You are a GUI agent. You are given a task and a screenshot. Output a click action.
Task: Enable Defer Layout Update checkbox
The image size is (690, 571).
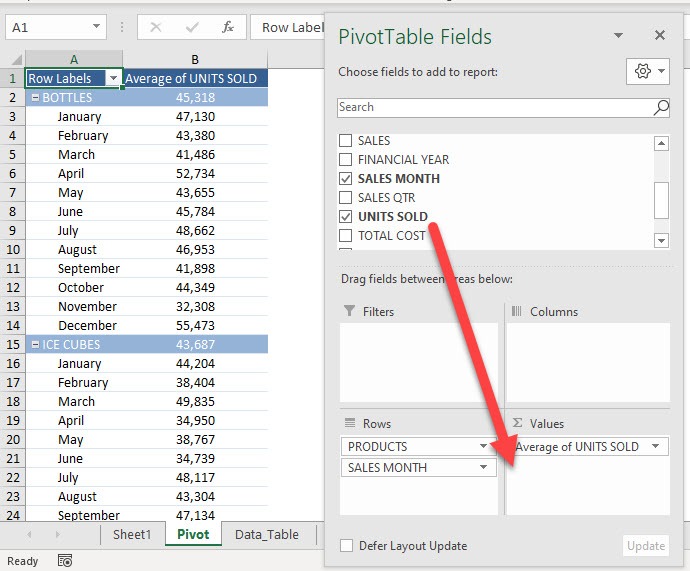(346, 545)
